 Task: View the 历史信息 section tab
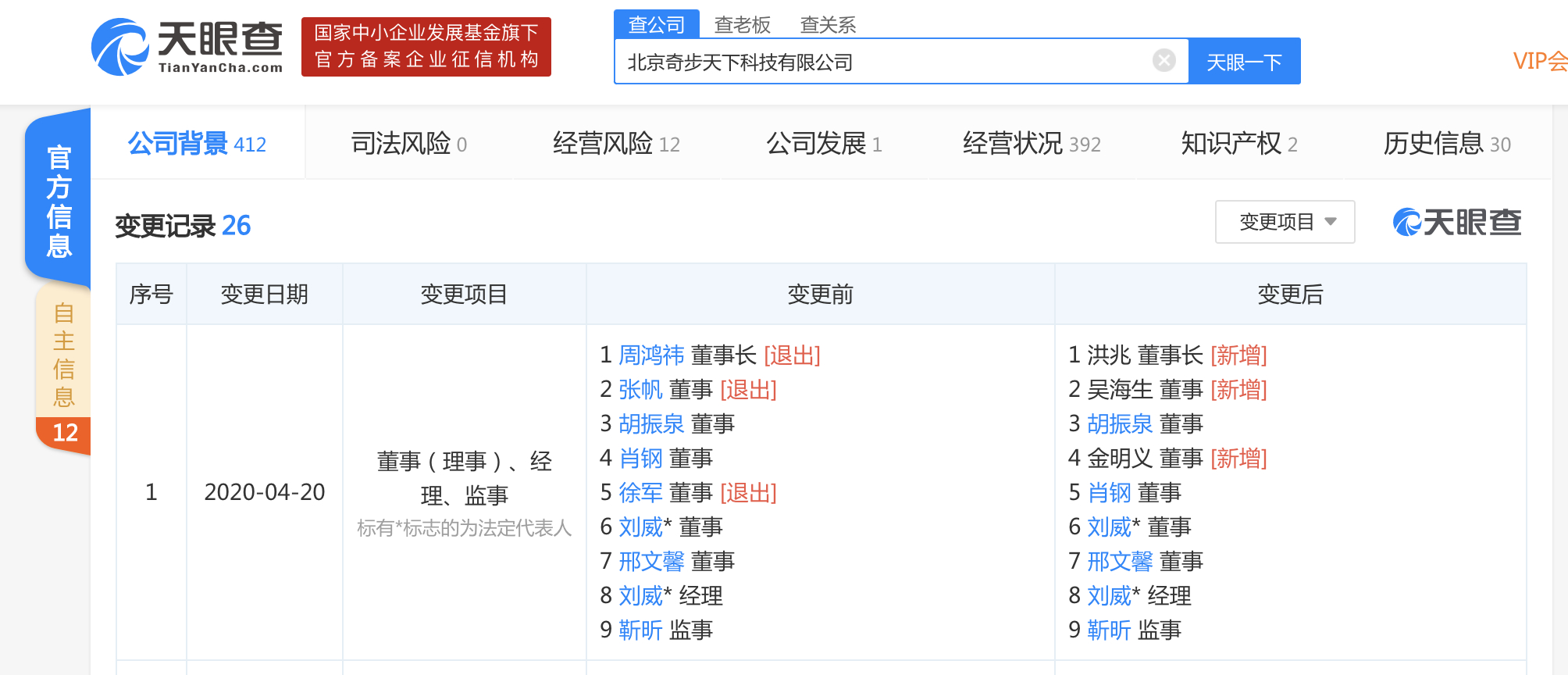pos(1446,144)
